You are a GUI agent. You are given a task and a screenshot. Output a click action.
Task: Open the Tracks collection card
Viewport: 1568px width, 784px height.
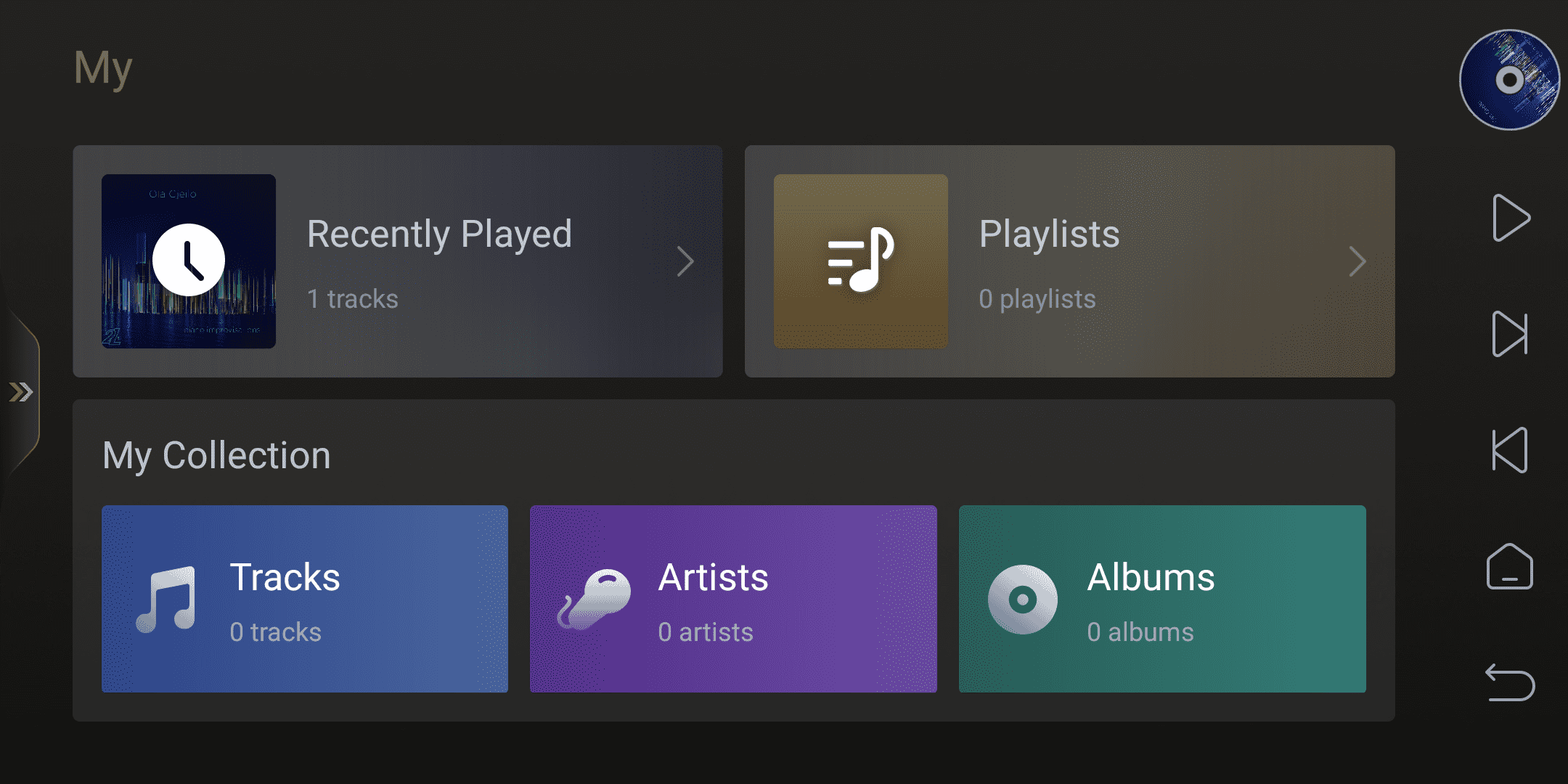[305, 599]
